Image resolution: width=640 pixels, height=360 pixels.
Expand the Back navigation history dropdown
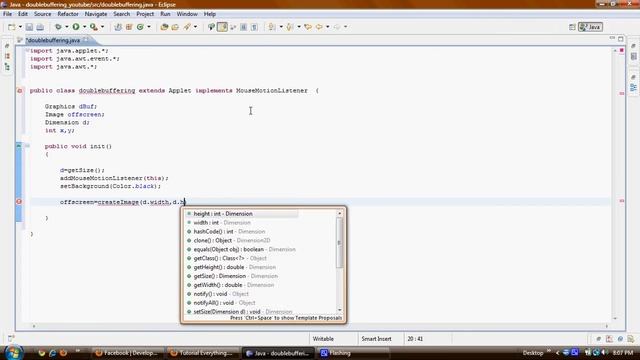click(x=327, y=27)
